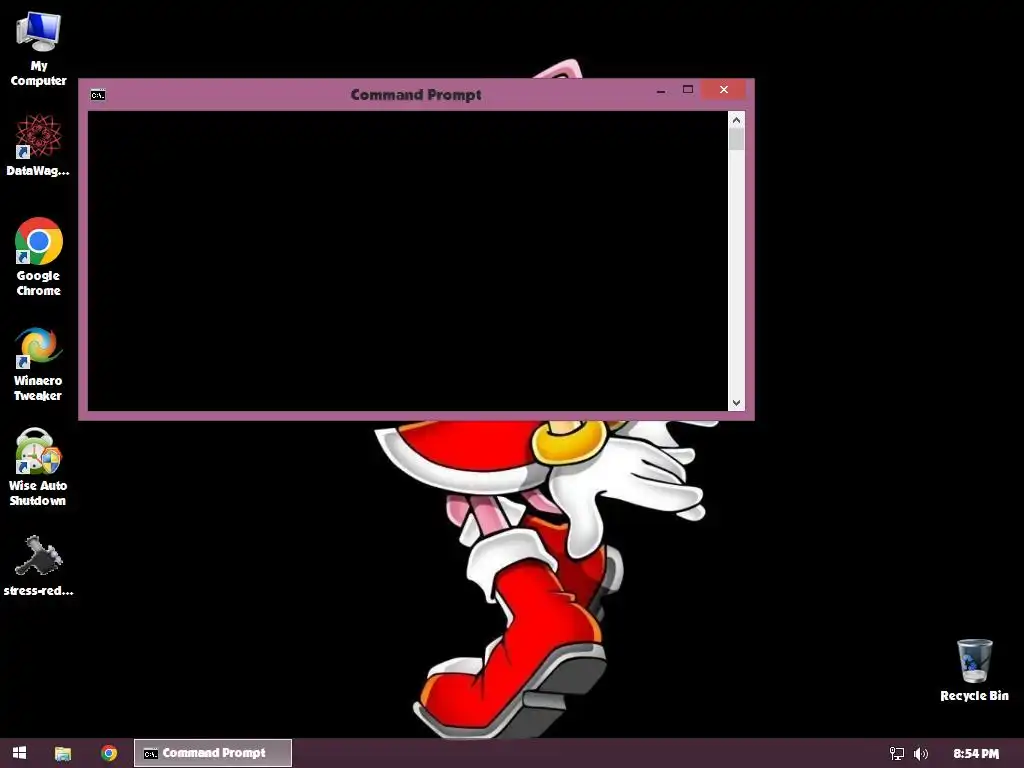Minimize the Command Prompt window
The width and height of the screenshot is (1024, 768).
661,90
